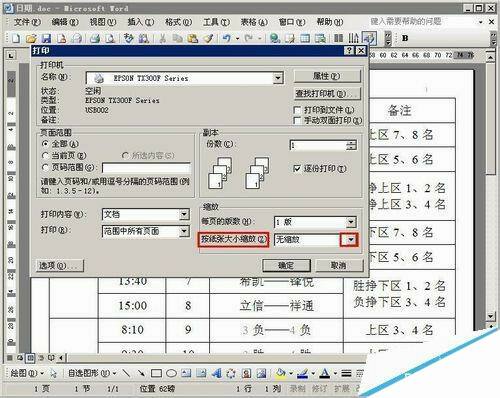Click the 确定 button
Viewport: 500px width, 398px height.
[286, 266]
